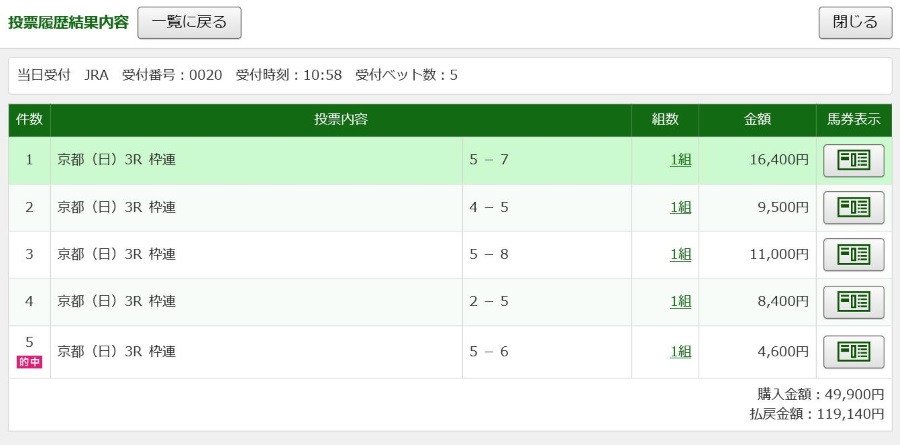Viewport: 900px width, 445px height.
Task: Click 馬券表示 column header
Action: (x=854, y=120)
